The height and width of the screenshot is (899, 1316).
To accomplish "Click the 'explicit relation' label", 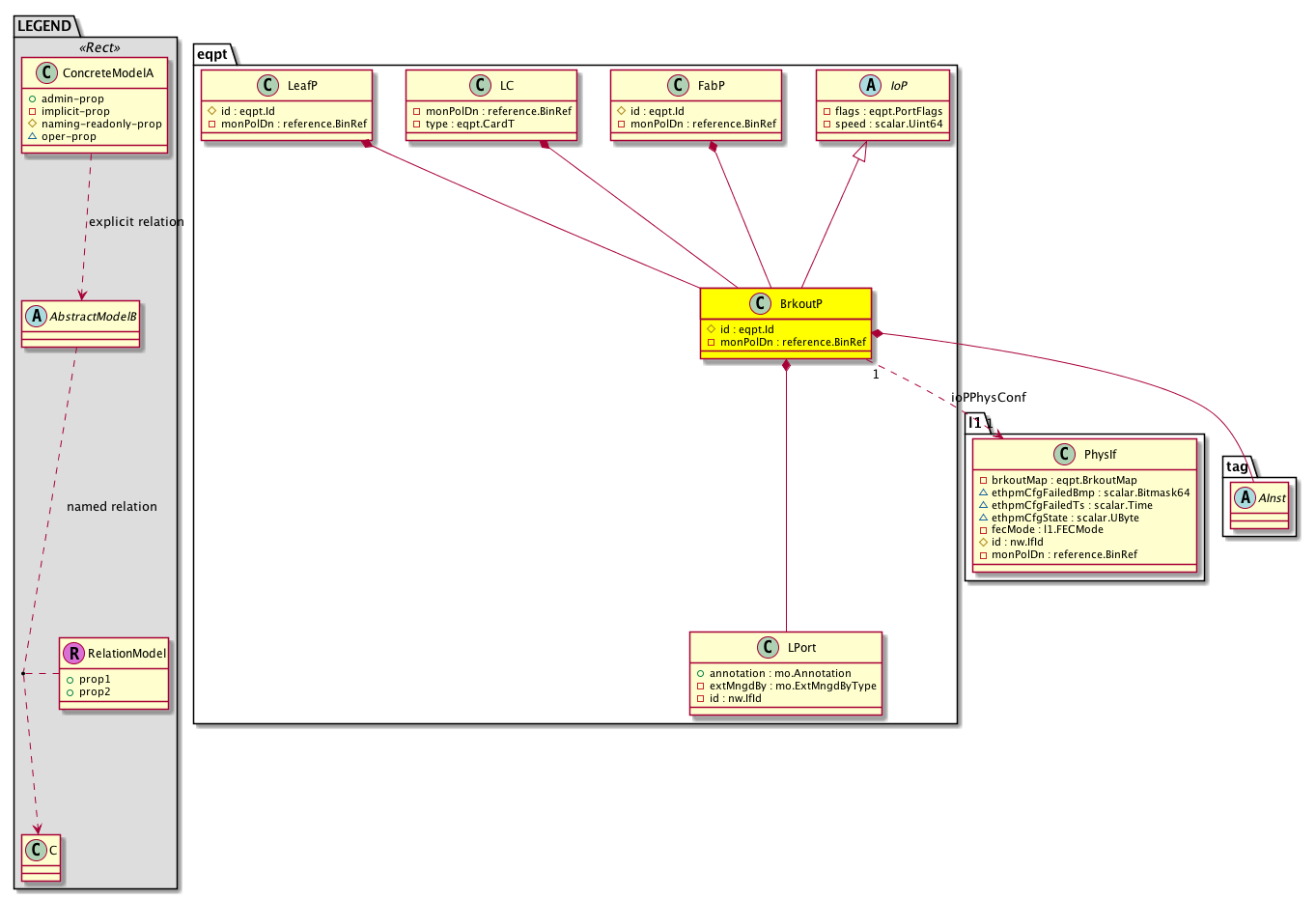I will 136,222.
